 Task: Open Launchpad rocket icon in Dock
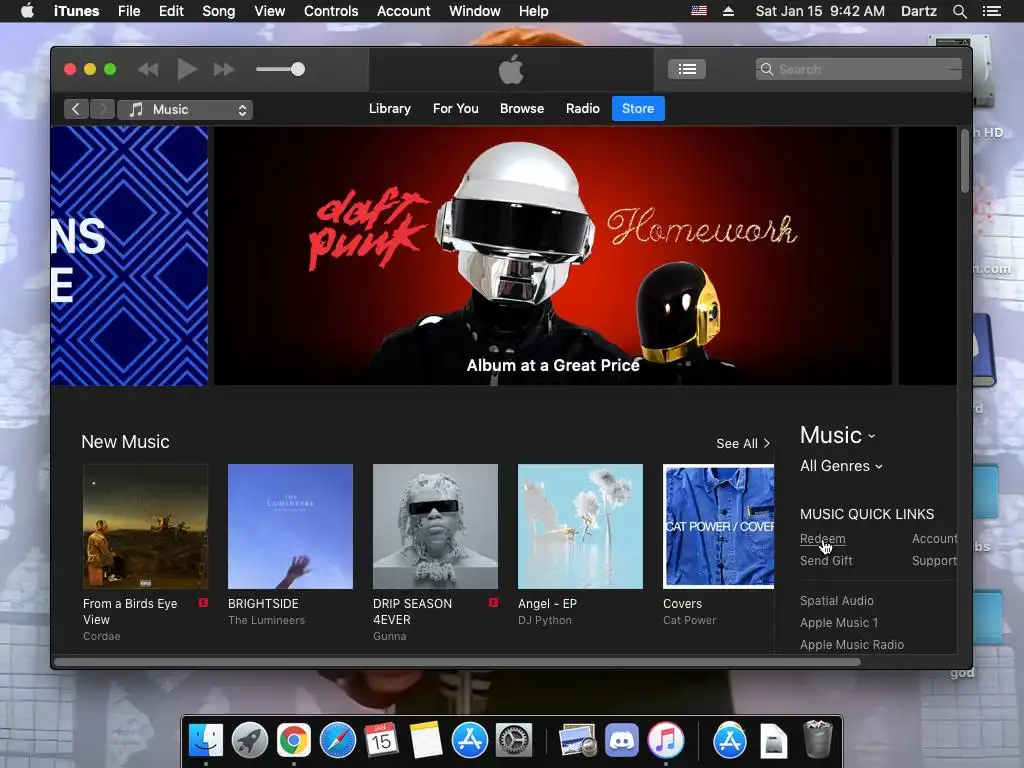(x=249, y=740)
